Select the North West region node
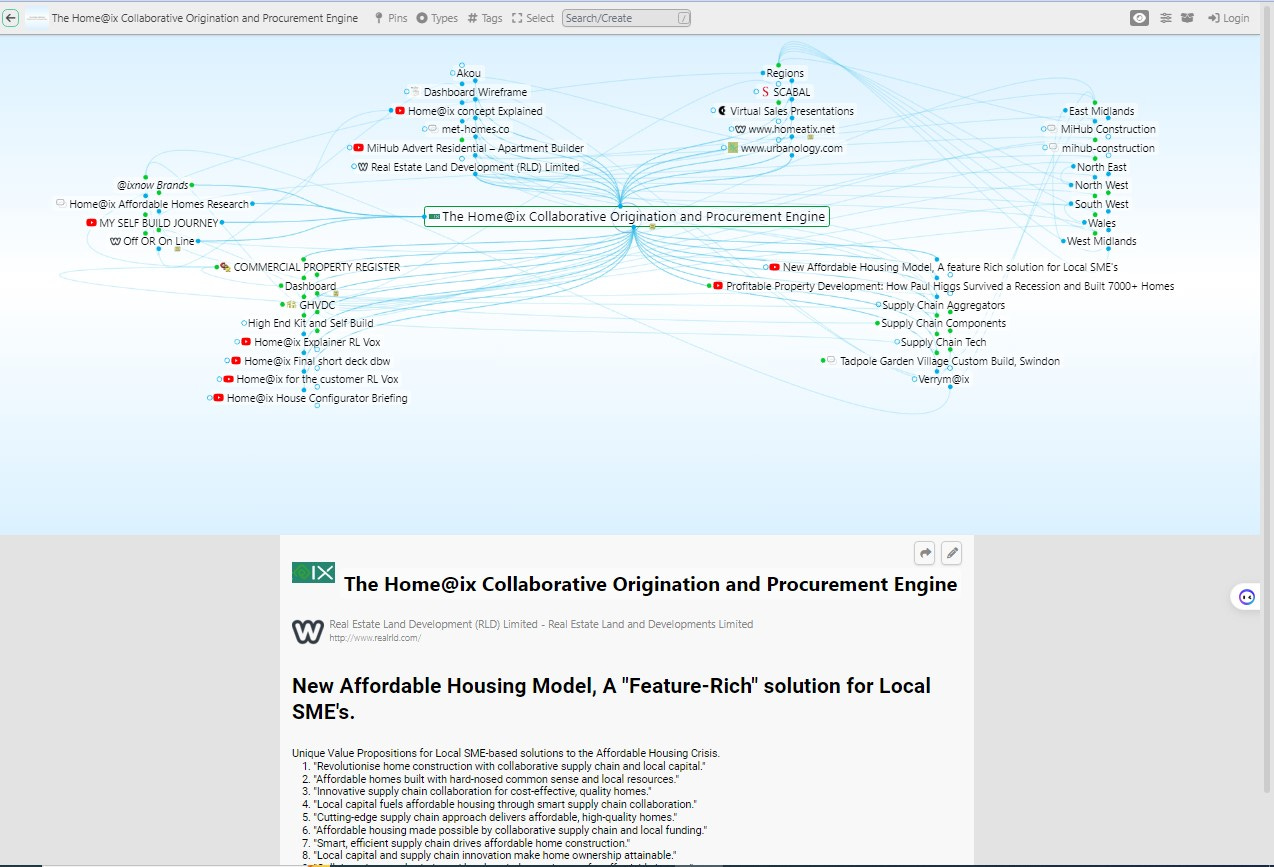 [1101, 185]
